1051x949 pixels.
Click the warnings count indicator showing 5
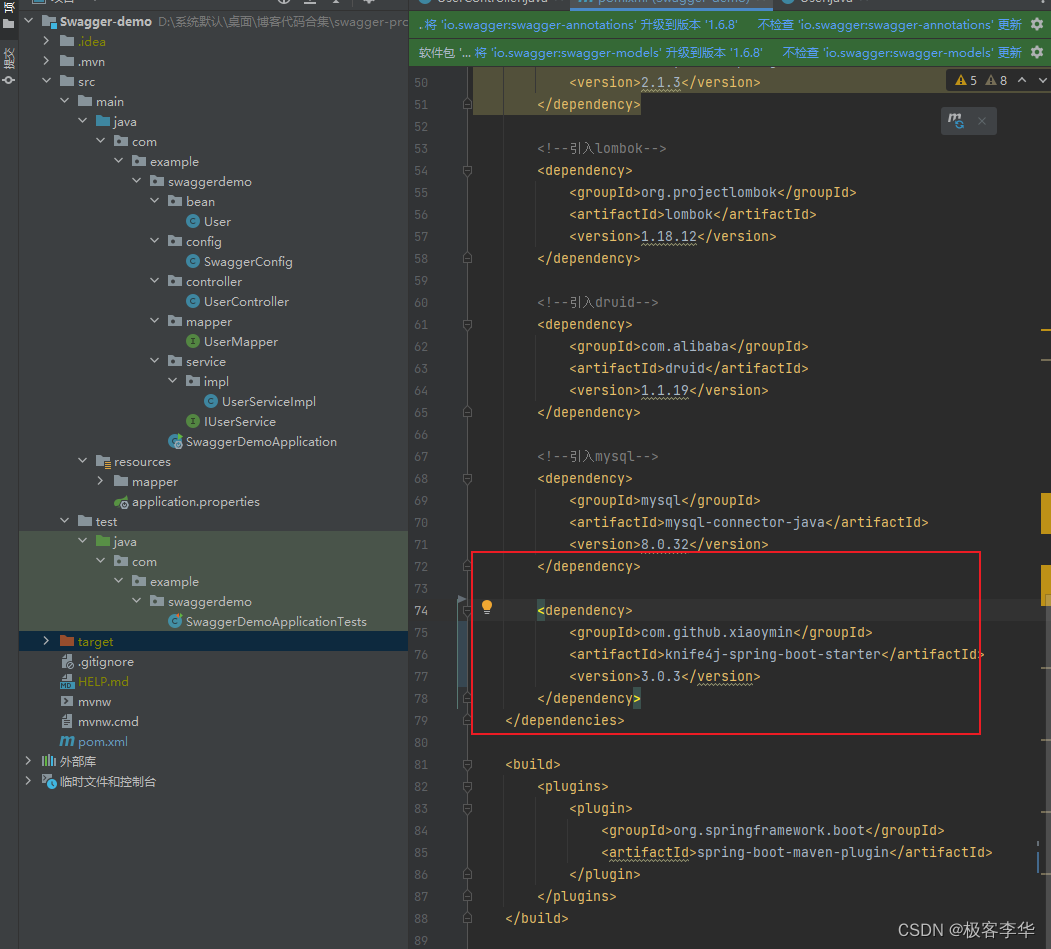coord(966,80)
